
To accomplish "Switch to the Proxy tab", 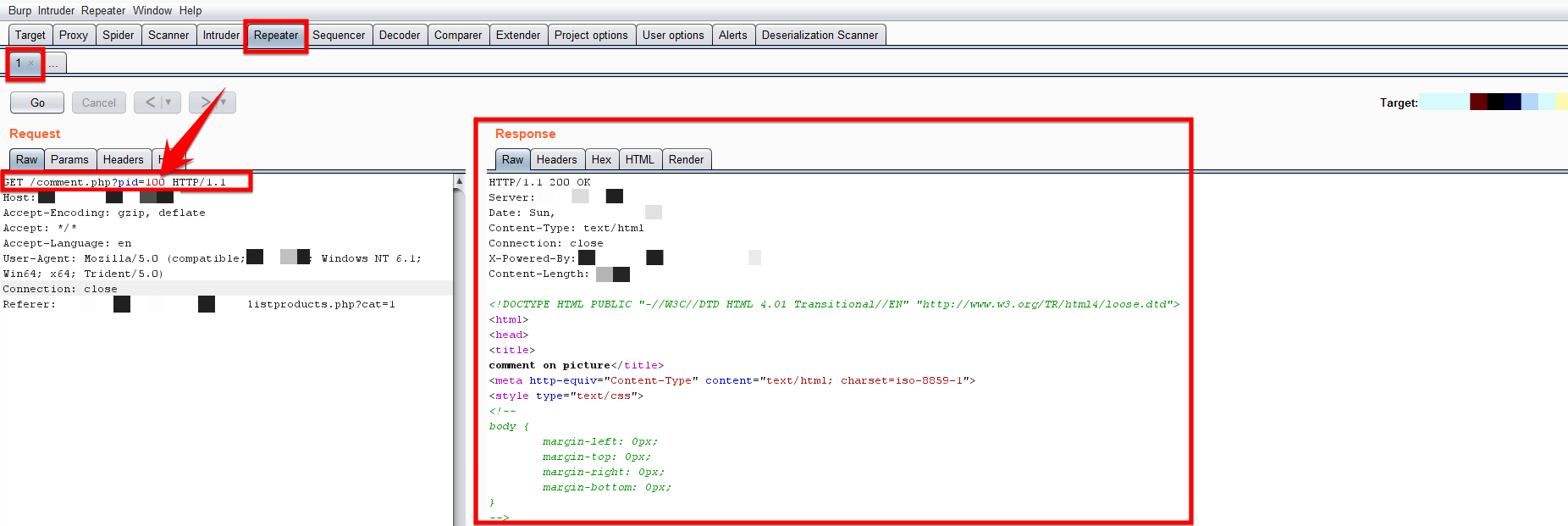I will click(x=73, y=35).
